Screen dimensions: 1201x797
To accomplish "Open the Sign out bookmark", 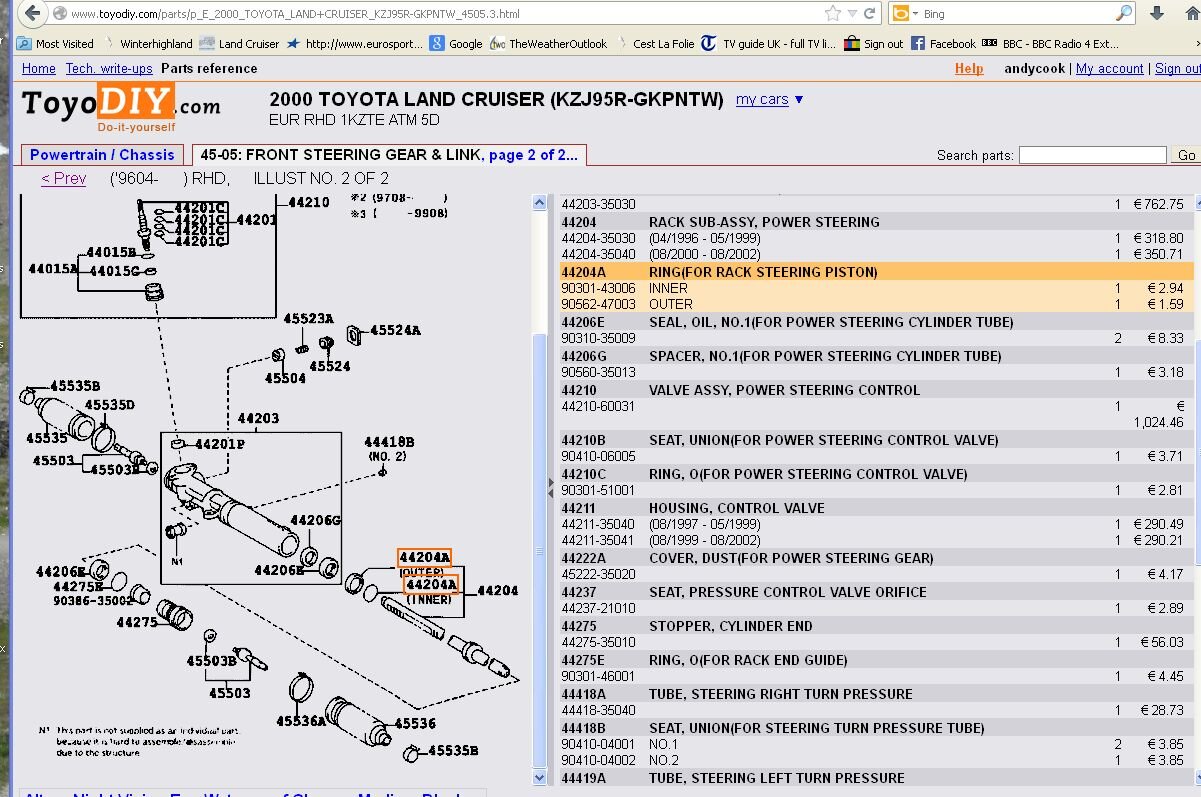I will click(x=874, y=44).
